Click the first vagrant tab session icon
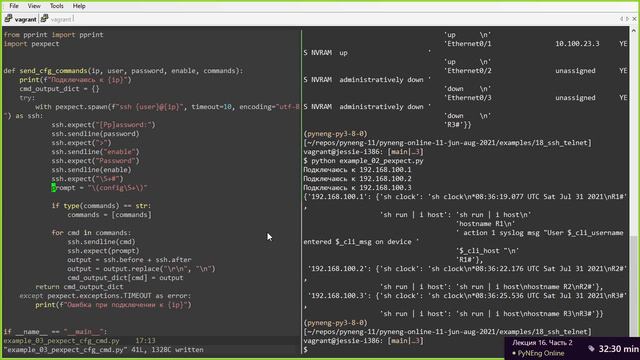This screenshot has height=360, width=640. pos(8,19)
